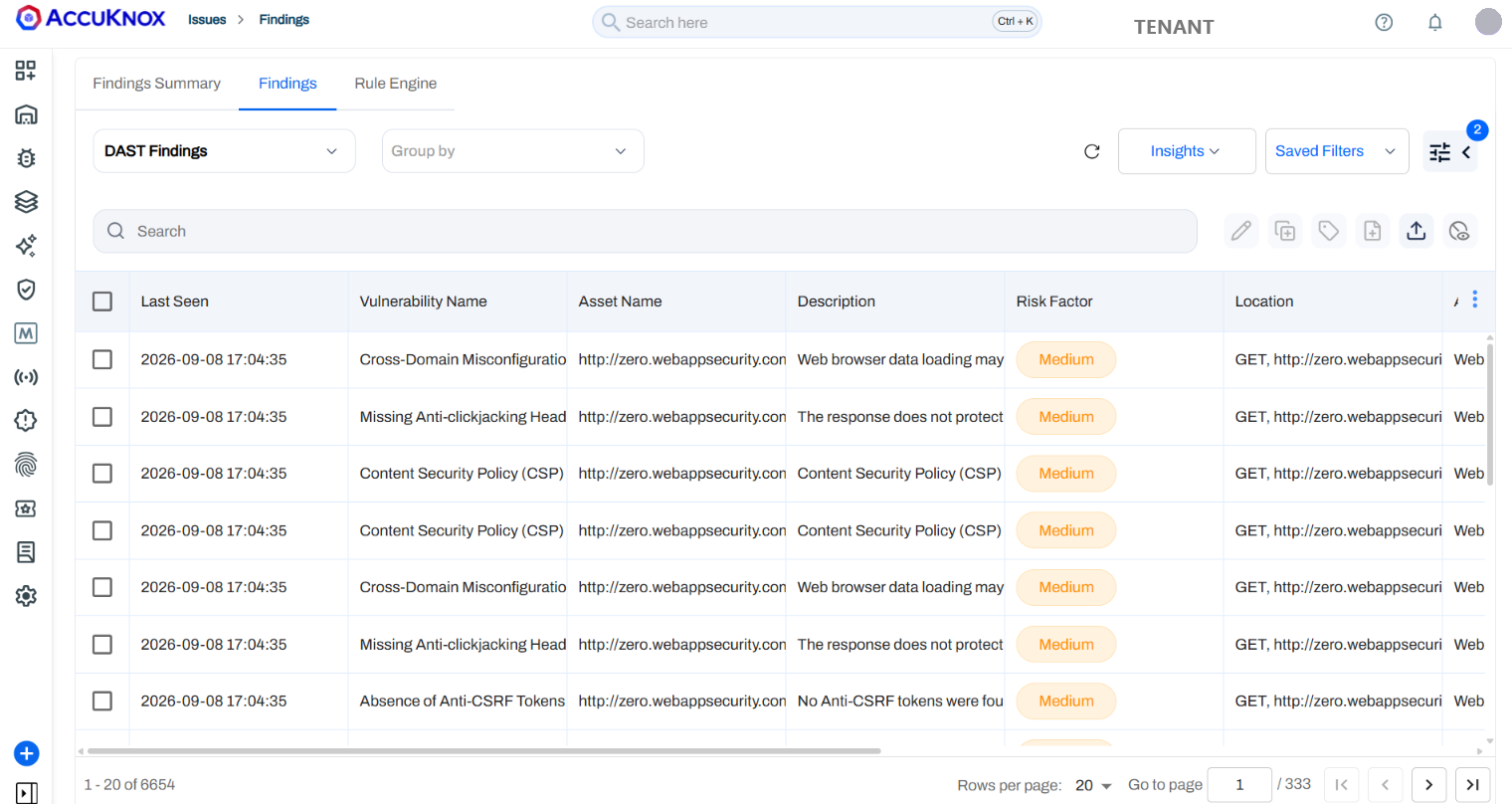Viewport: 1512px width, 804px height.
Task: Click the findings table Search field
Action: pos(645,231)
